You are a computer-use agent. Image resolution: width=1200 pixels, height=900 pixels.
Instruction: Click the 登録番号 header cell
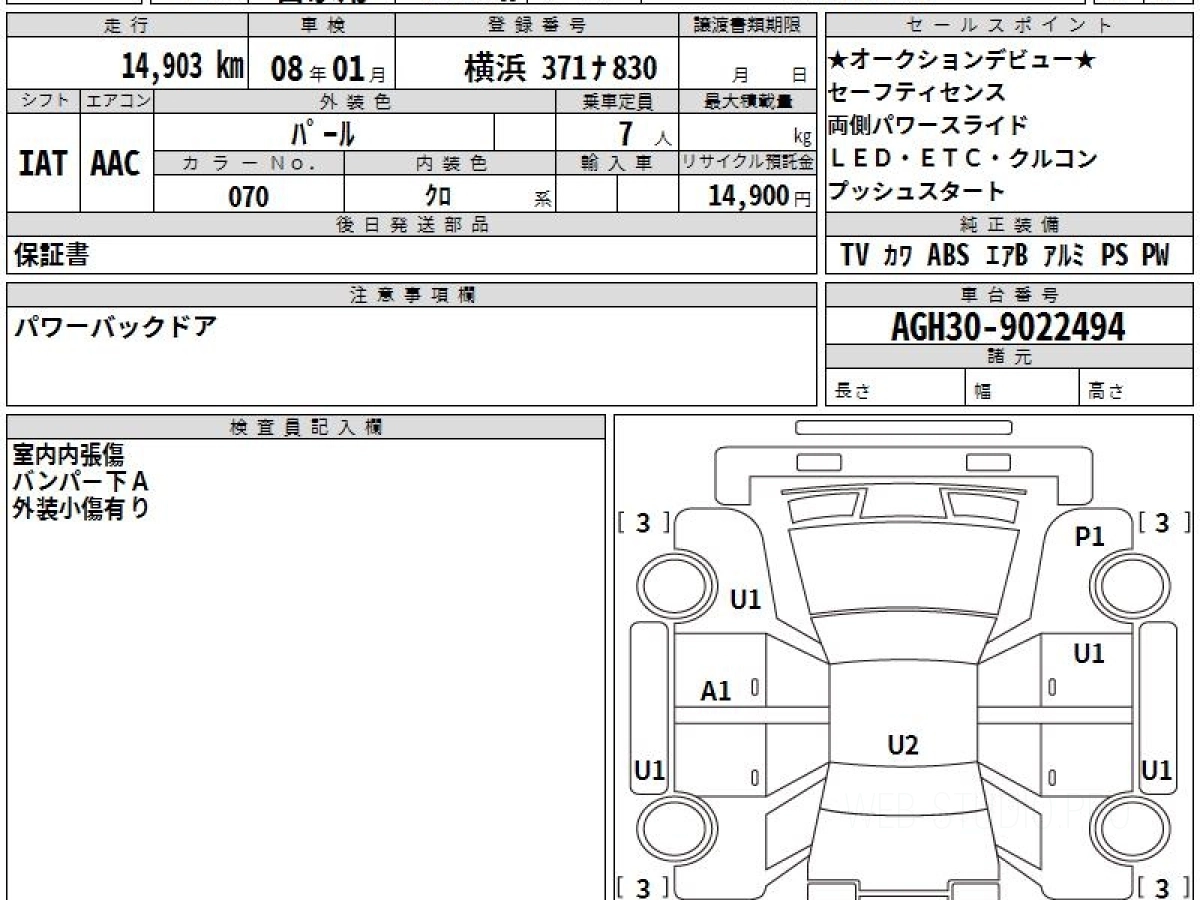click(538, 26)
